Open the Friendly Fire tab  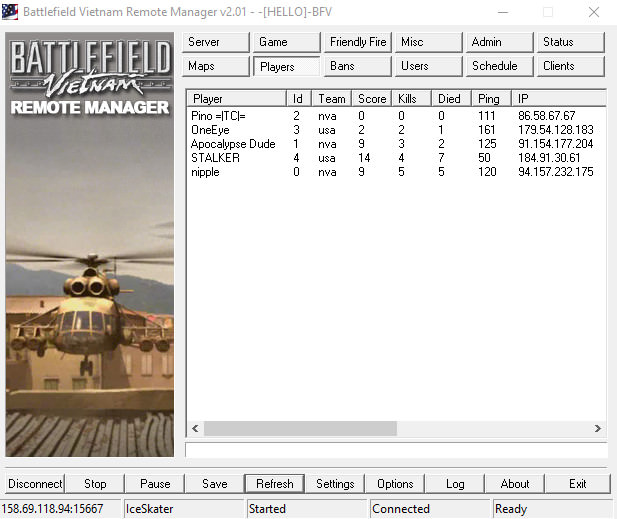click(357, 42)
